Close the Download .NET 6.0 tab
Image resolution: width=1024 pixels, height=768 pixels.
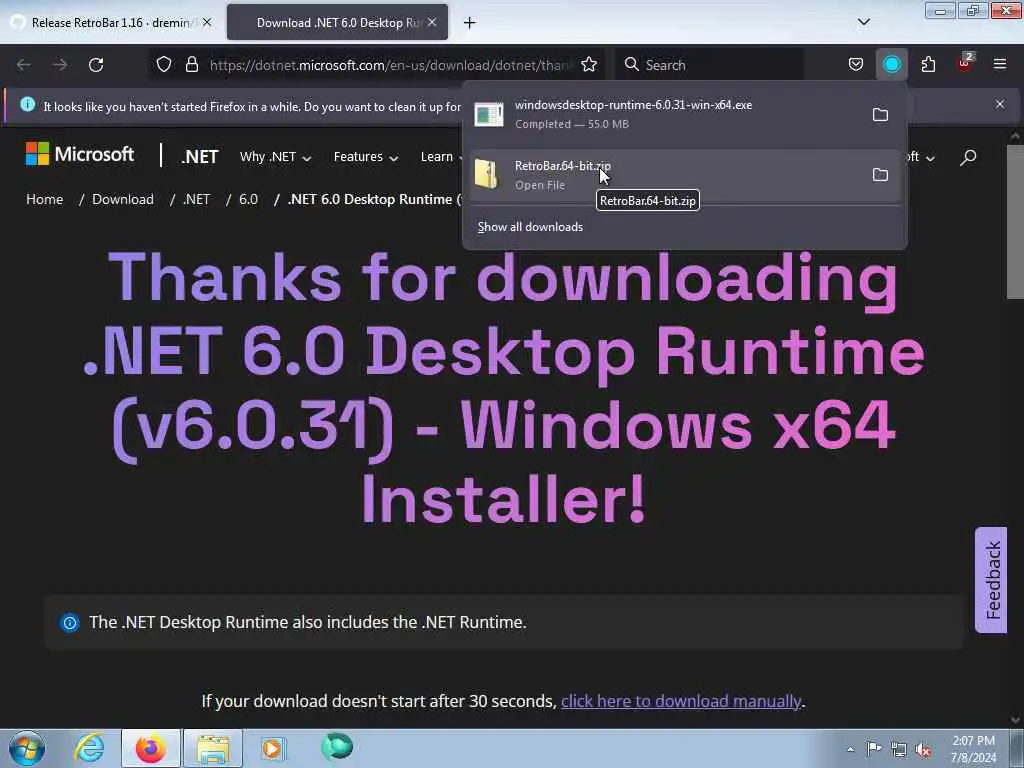click(x=432, y=22)
